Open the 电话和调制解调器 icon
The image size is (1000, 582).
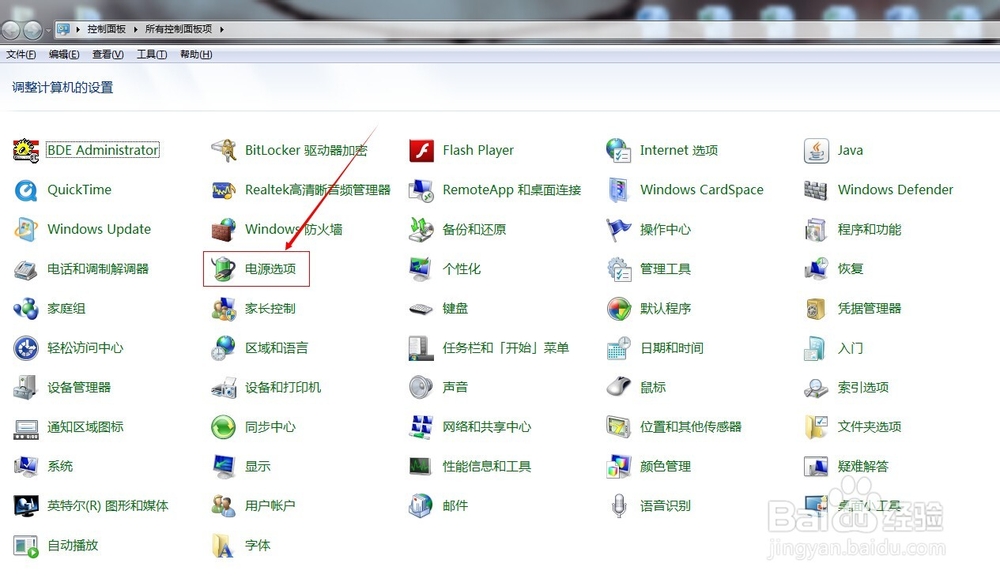(26, 269)
